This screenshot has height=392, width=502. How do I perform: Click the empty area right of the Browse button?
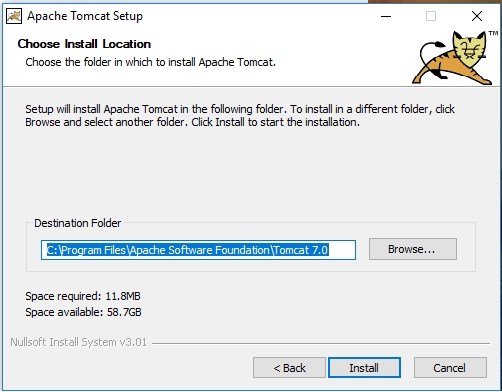(466, 249)
